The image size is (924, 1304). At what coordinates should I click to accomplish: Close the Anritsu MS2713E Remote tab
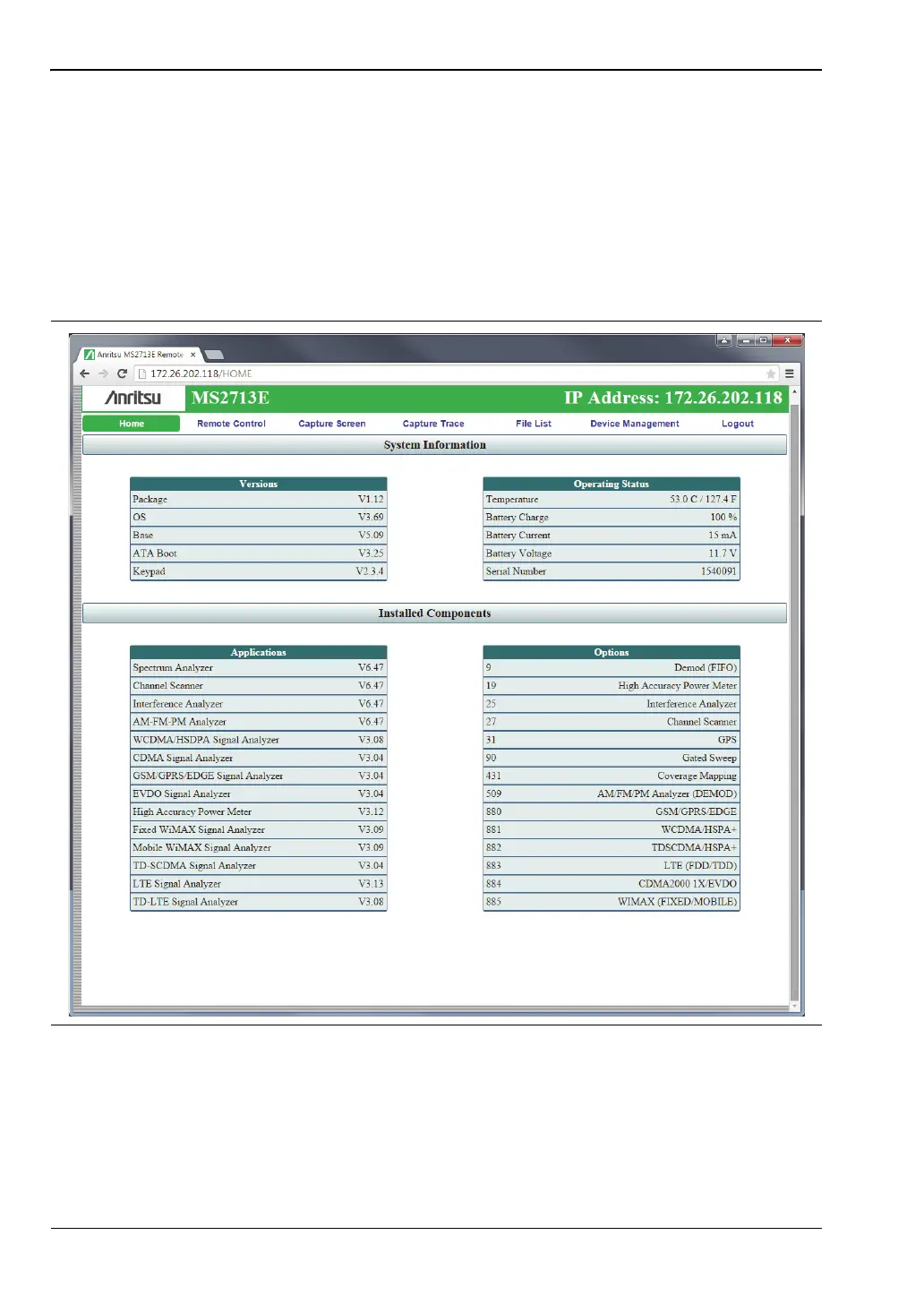click(192, 355)
